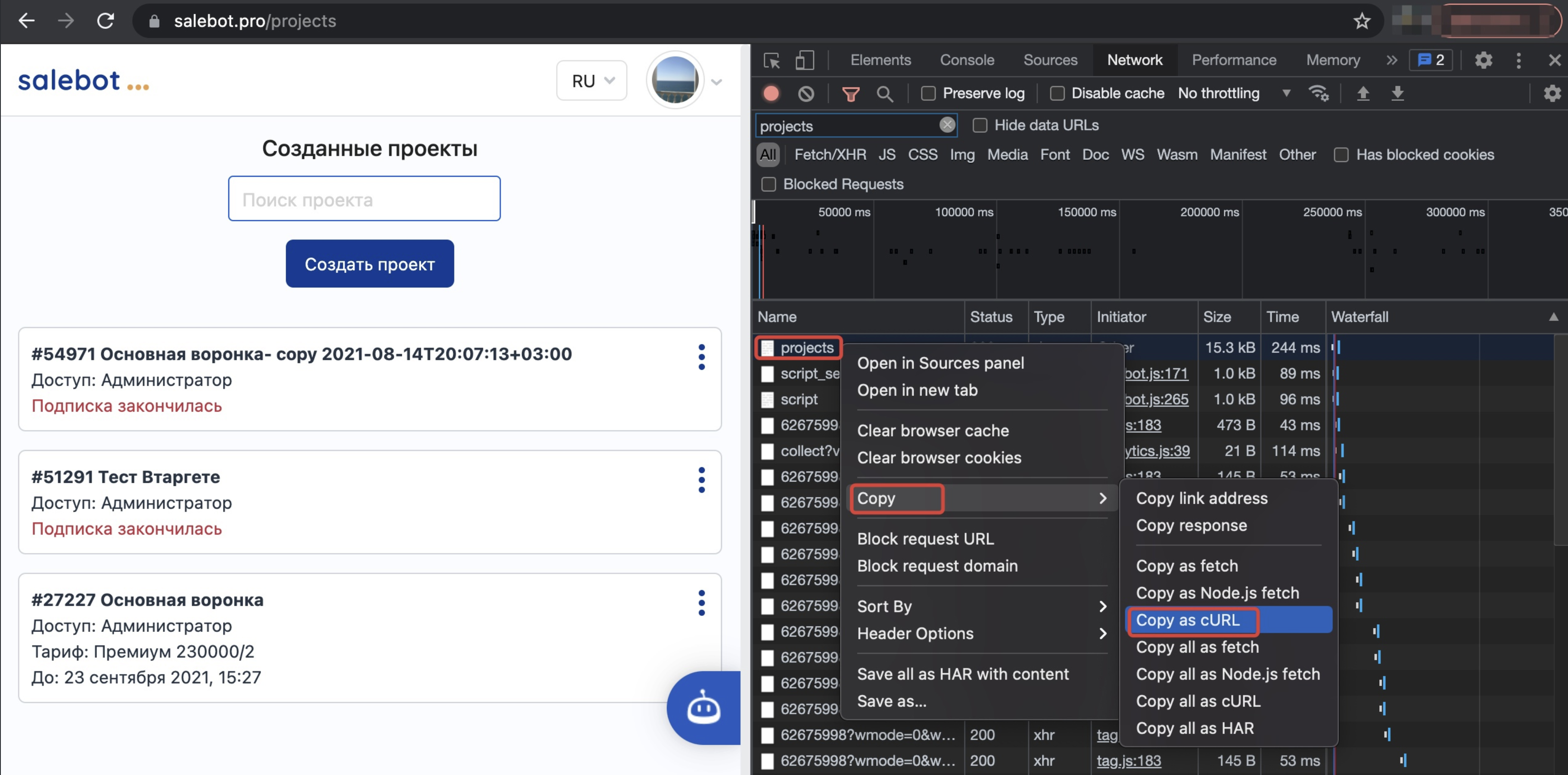The height and width of the screenshot is (775, 1568).
Task: Click the clear network log icon
Action: pos(806,93)
